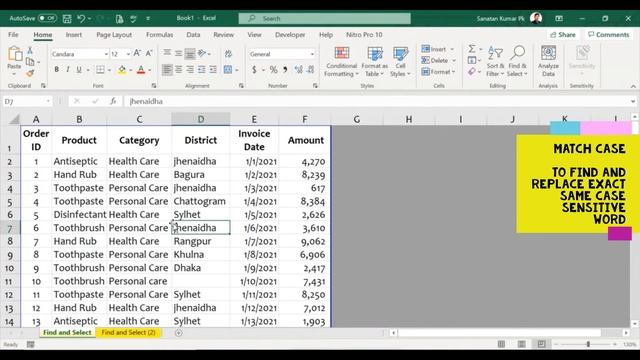Image resolution: width=640 pixels, height=360 pixels.
Task: Open the File menu
Action: click(x=13, y=35)
